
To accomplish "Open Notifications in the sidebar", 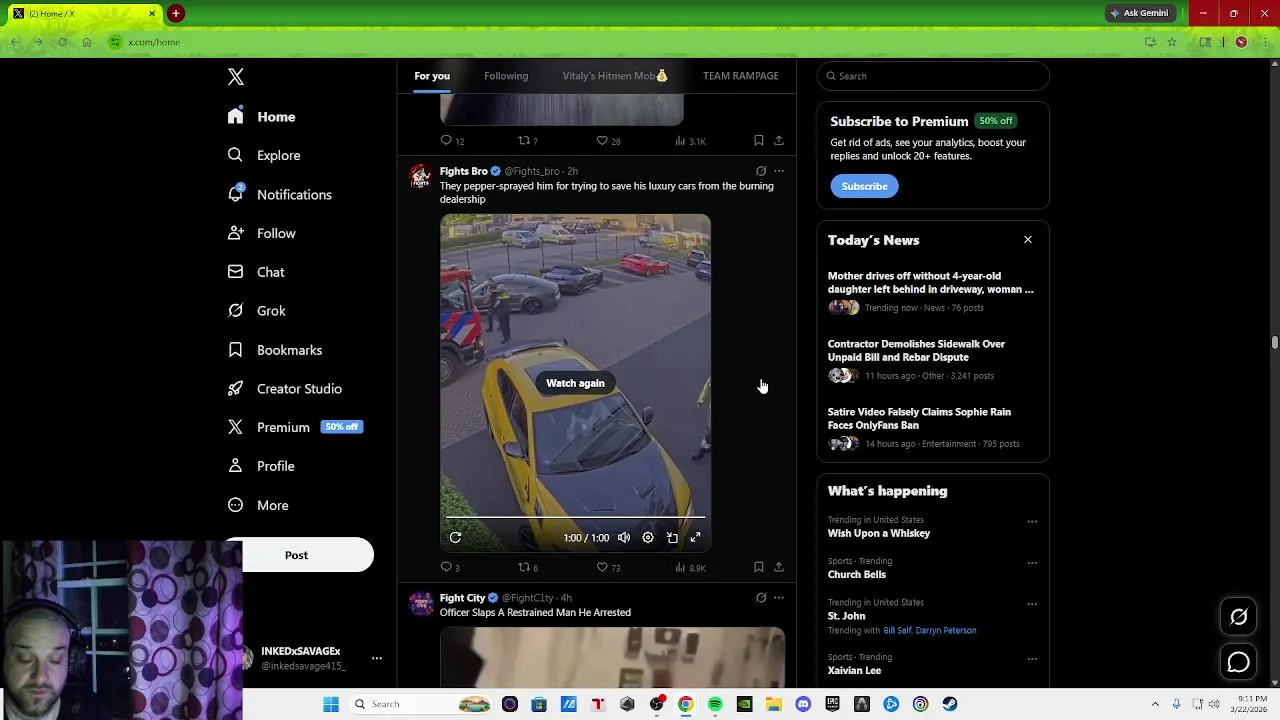I will [x=279, y=194].
